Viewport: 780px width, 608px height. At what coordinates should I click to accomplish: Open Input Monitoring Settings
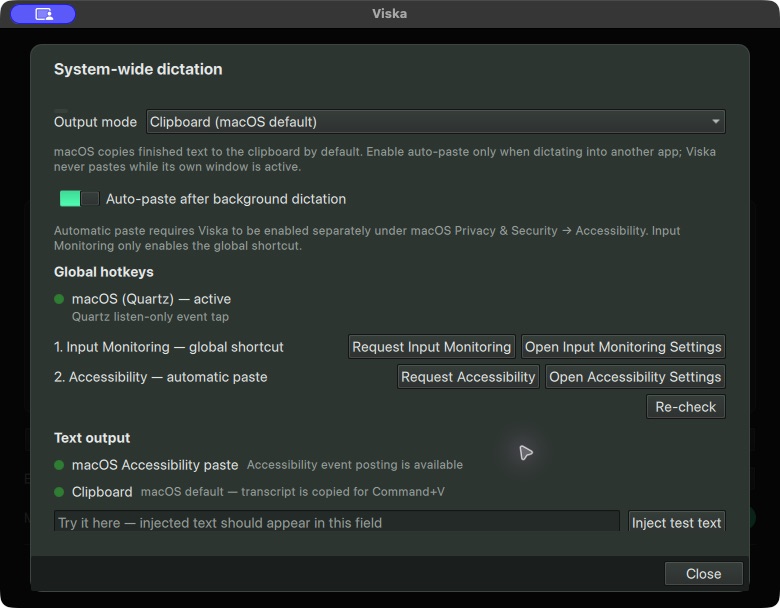click(x=623, y=347)
